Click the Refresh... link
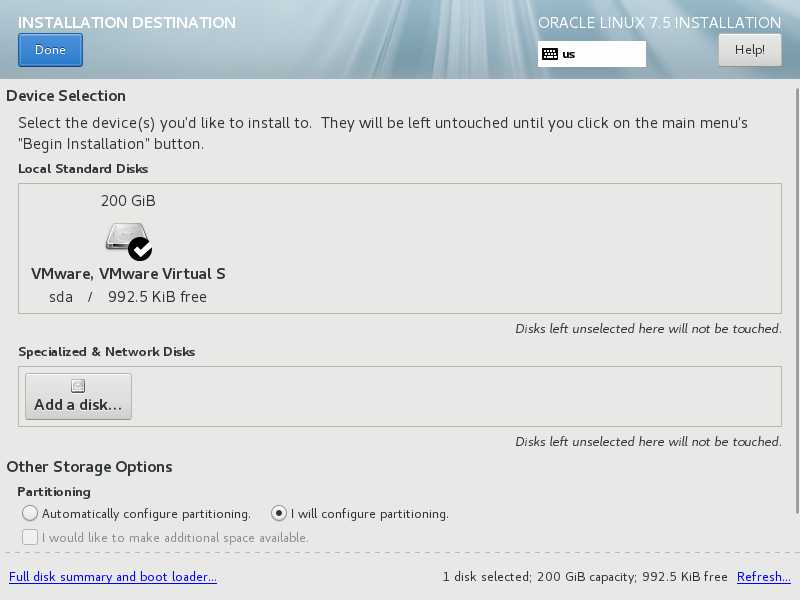The height and width of the screenshot is (600, 800). (x=764, y=577)
